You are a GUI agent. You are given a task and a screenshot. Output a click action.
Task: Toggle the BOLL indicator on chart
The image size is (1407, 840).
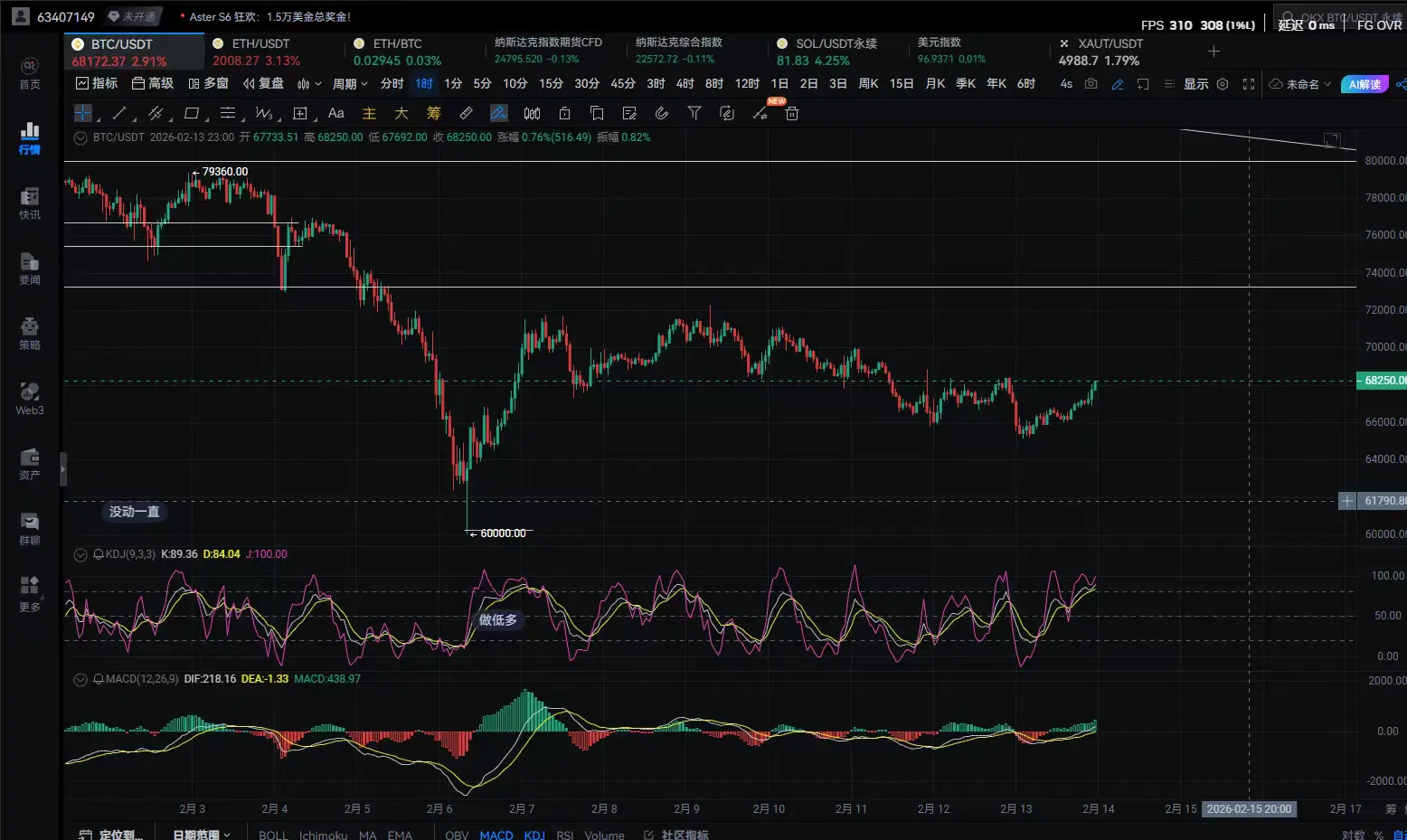273,834
